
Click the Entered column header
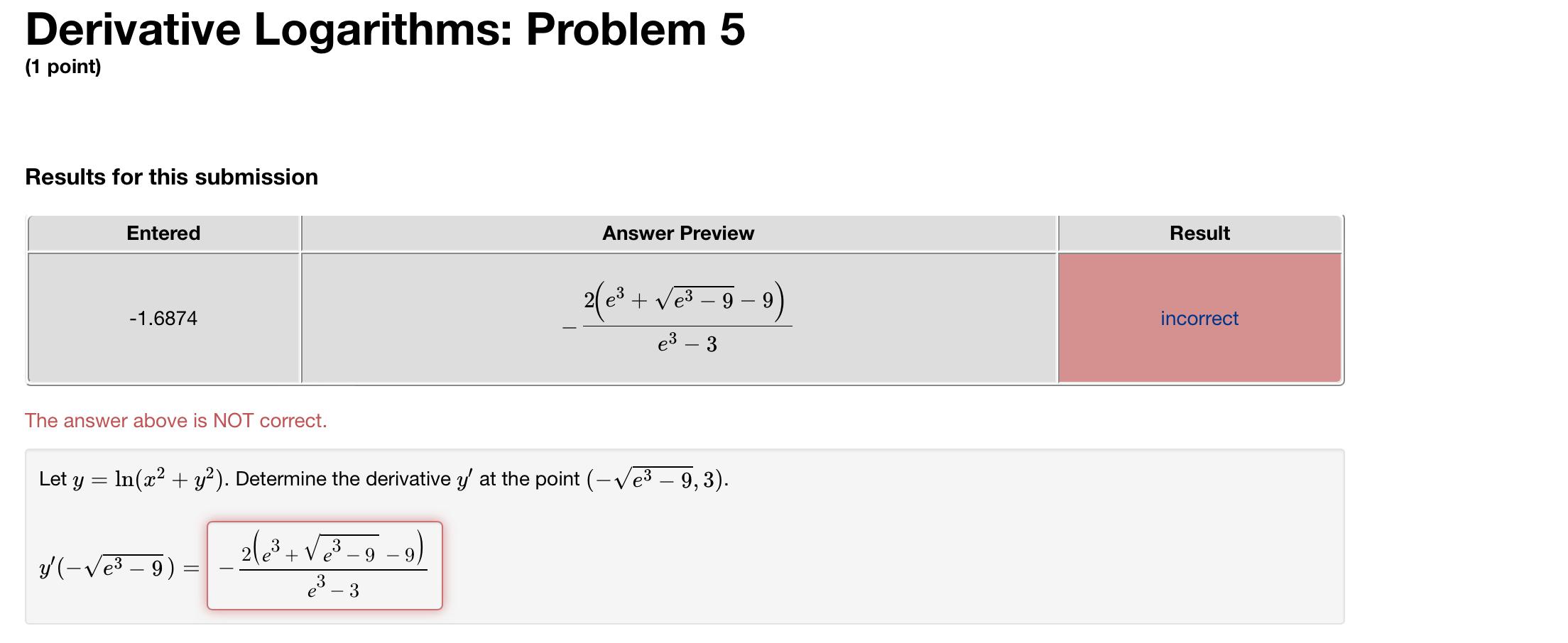click(x=163, y=233)
